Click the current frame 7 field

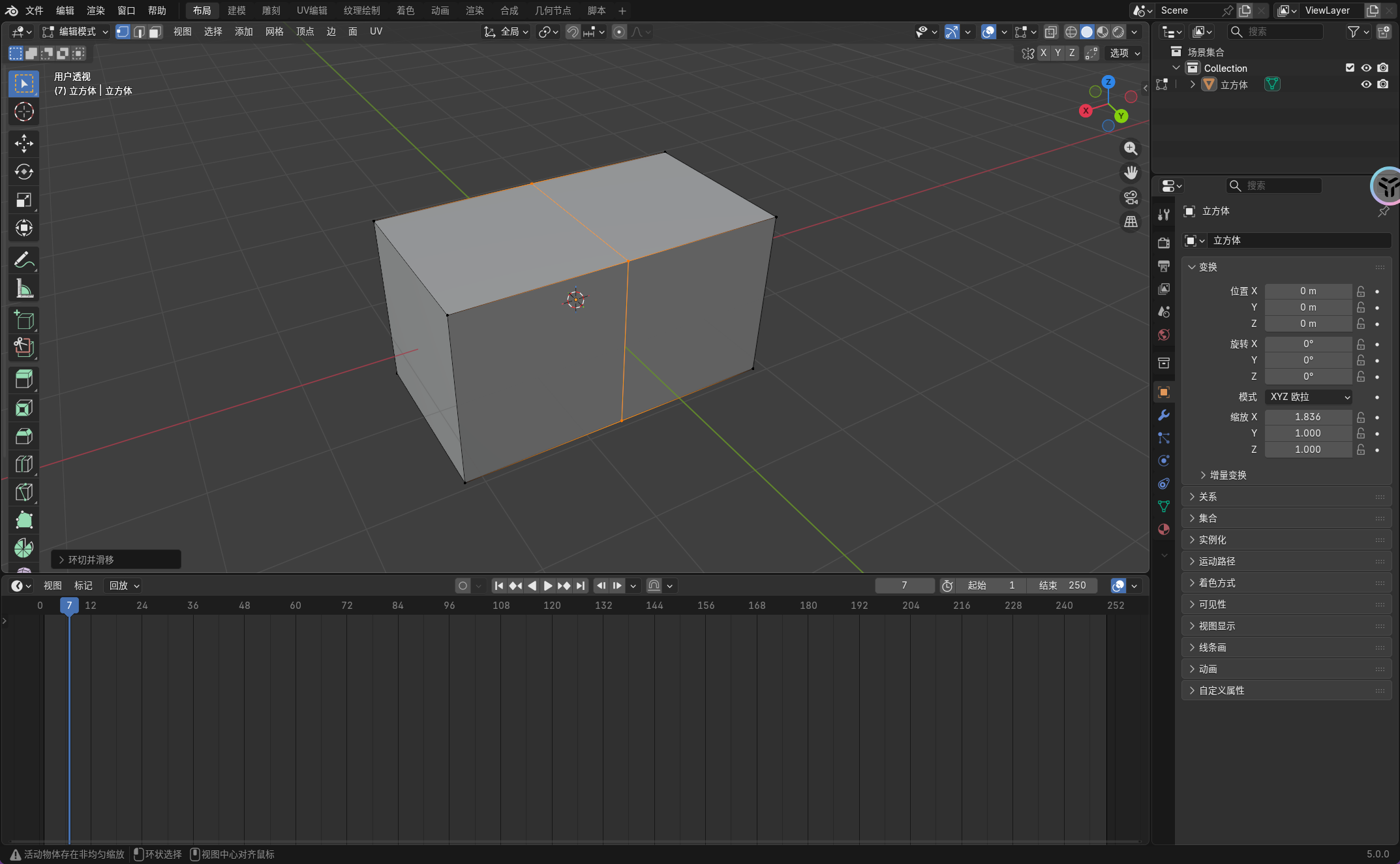click(x=904, y=585)
